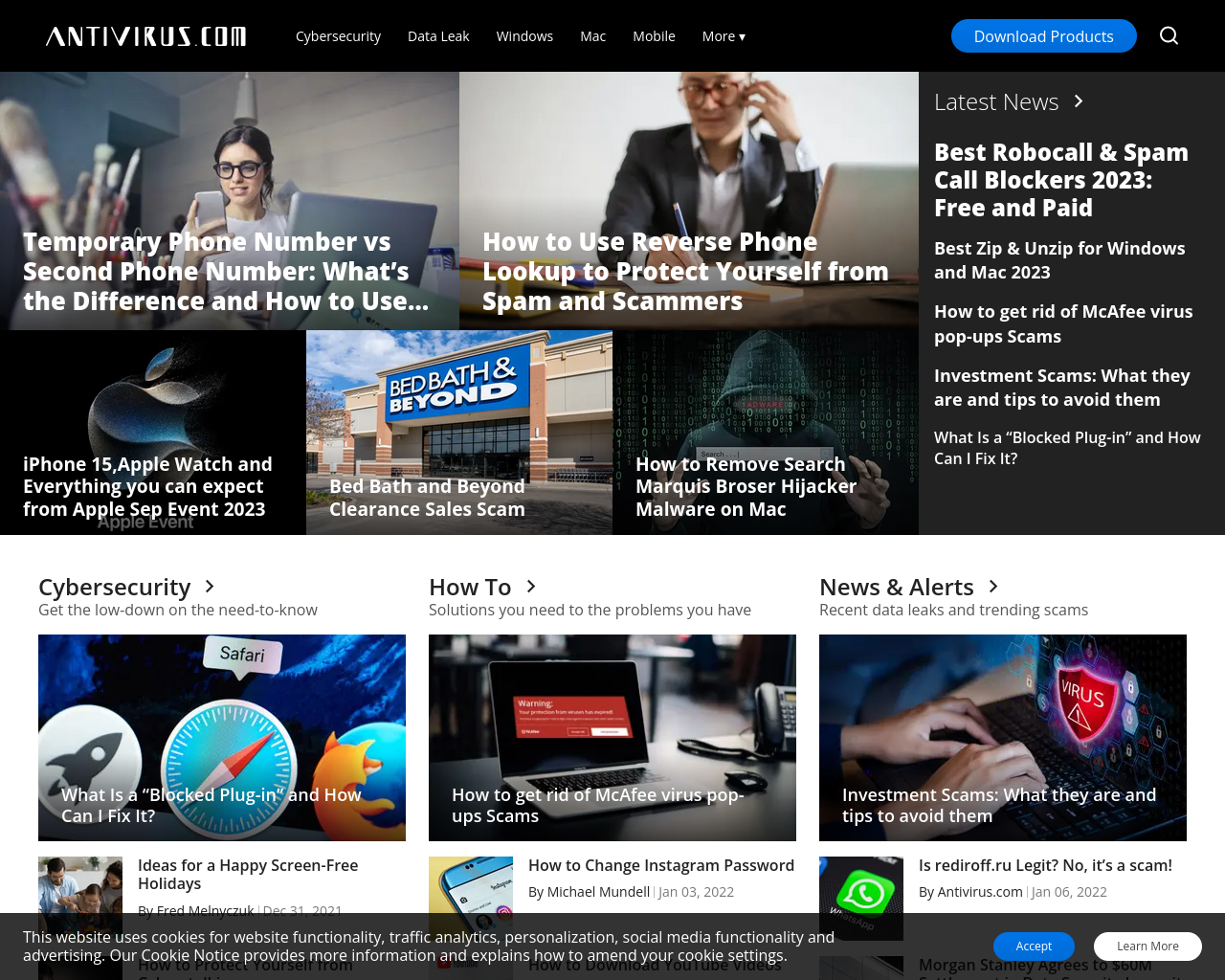Open Is rediroff.ru Legit article

point(1045,865)
